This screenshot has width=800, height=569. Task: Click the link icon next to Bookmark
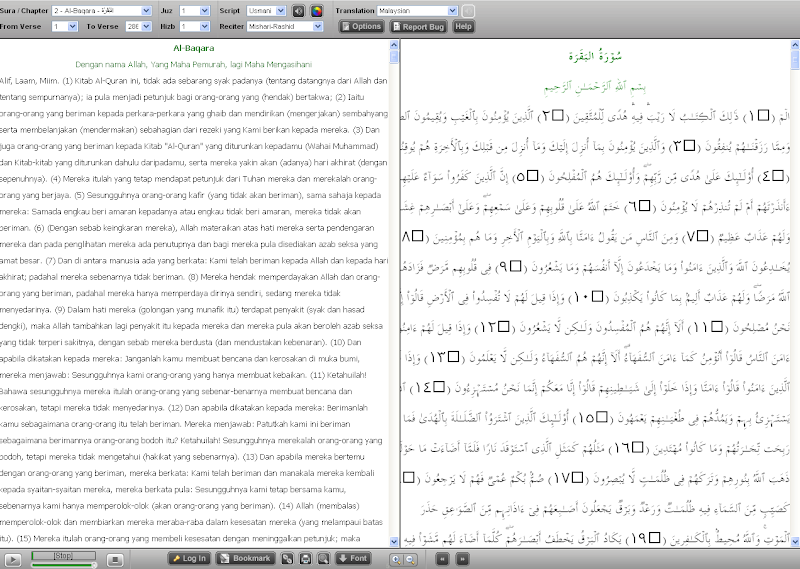(x=287, y=559)
